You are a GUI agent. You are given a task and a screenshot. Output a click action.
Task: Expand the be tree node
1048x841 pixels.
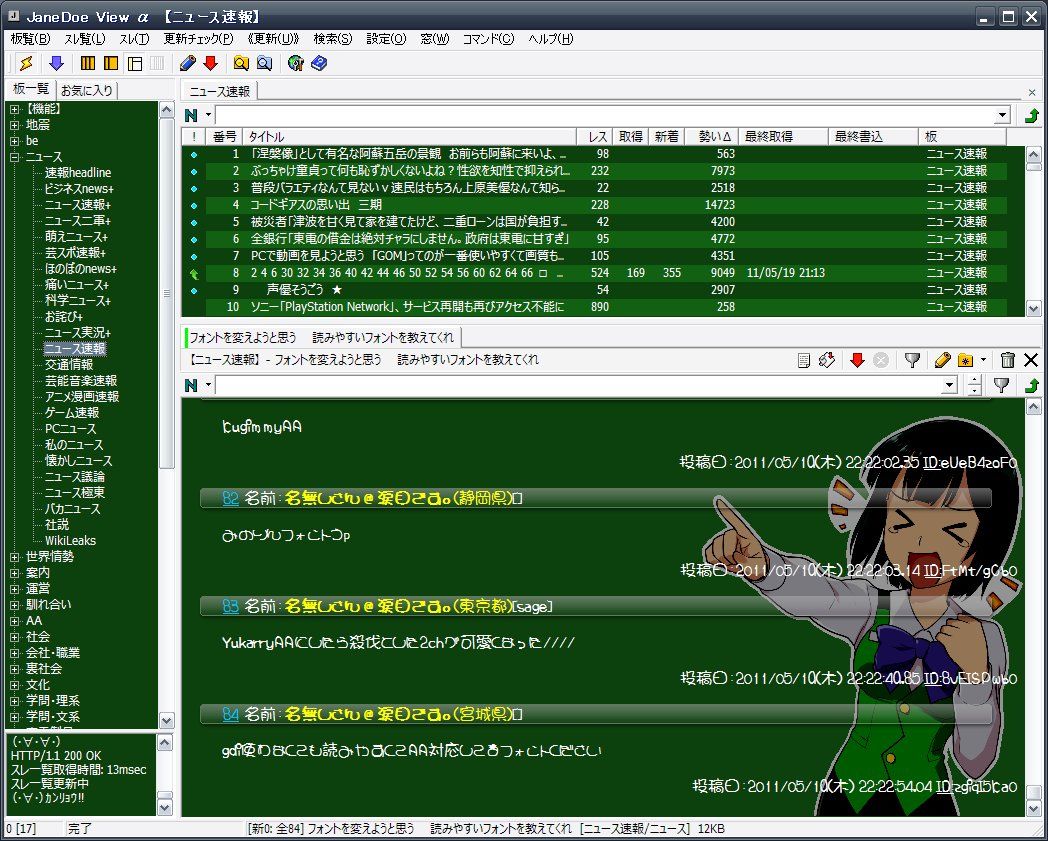coord(15,141)
